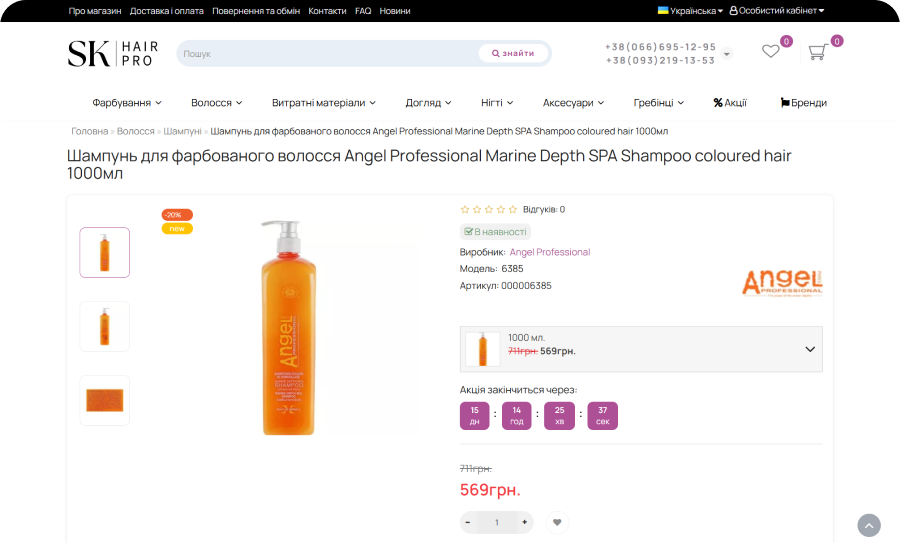Open FAQ page
Viewport: 900px width, 543px height.
click(x=363, y=11)
